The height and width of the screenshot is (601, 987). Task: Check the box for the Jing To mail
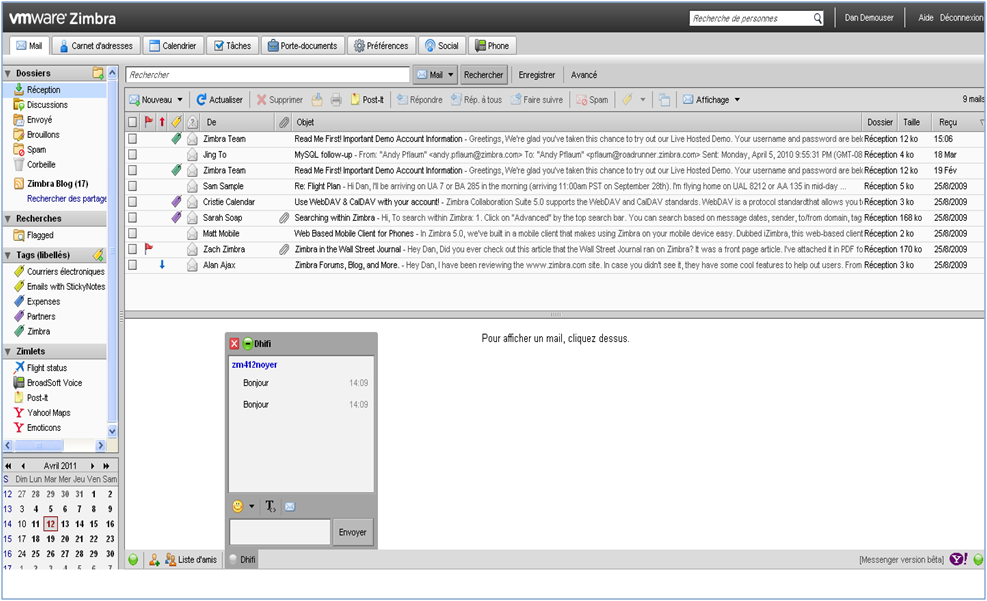(x=132, y=154)
